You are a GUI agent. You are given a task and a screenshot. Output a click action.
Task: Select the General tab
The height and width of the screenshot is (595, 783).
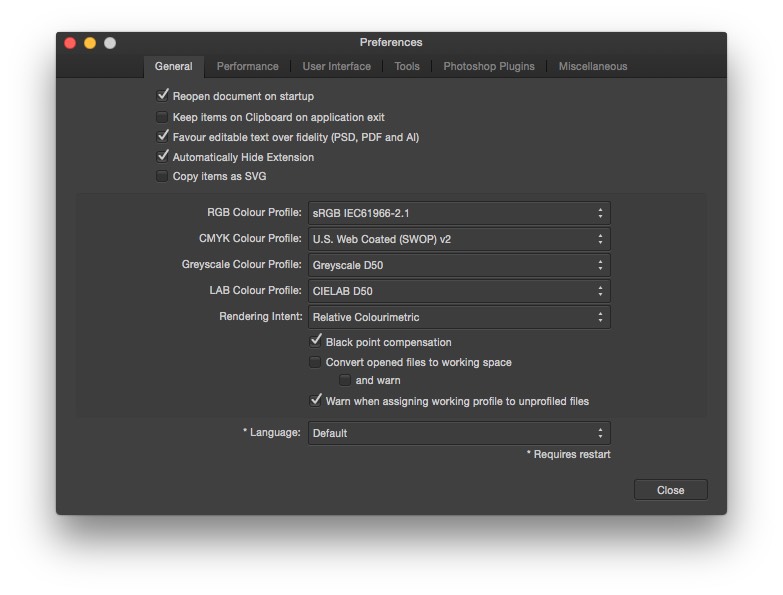pos(174,67)
